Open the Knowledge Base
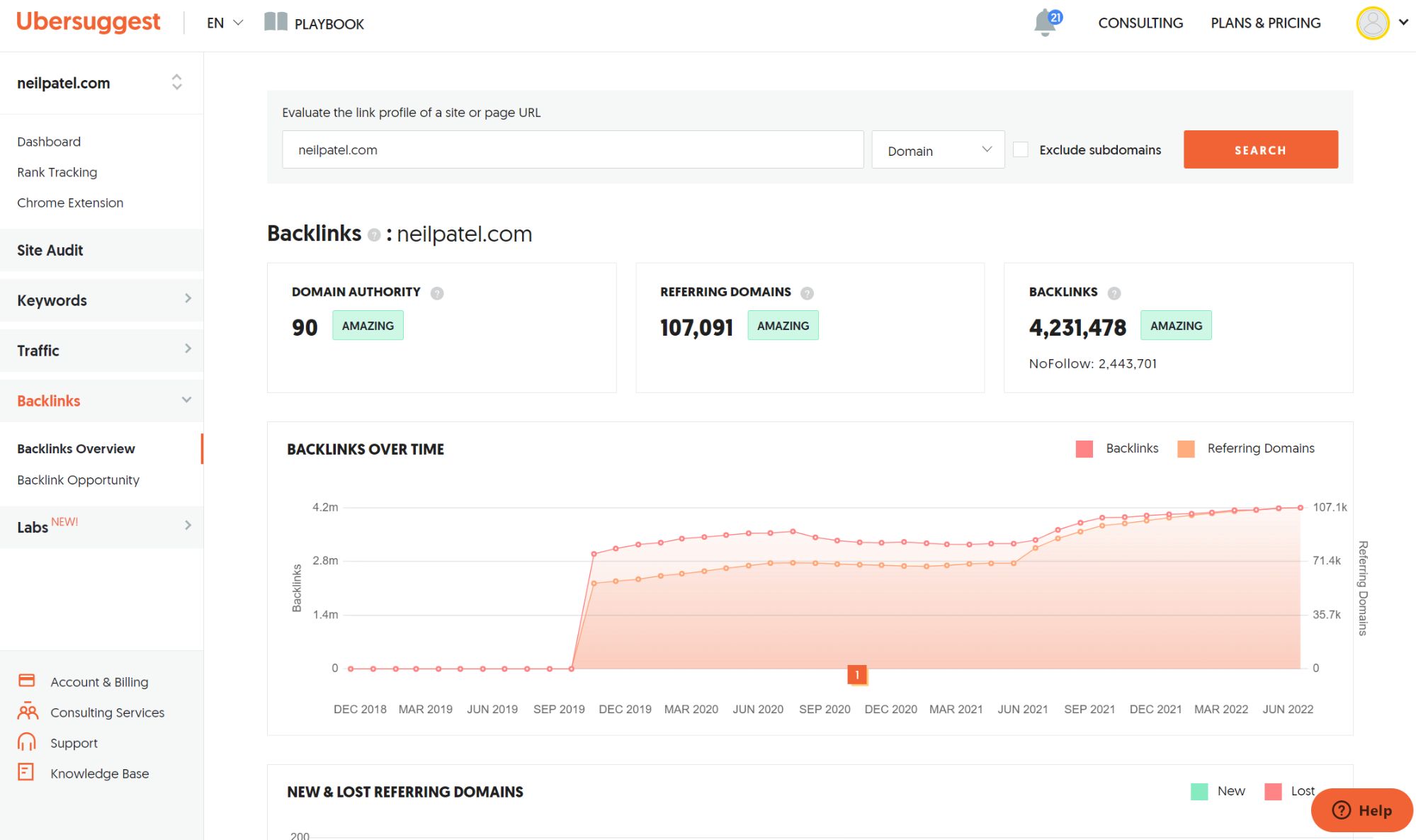 [99, 773]
